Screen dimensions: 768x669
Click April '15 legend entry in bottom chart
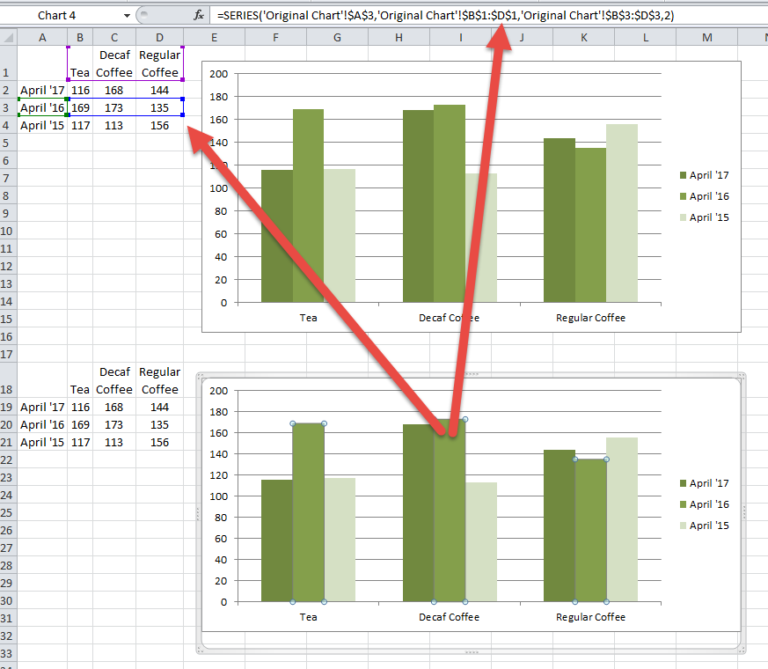704,525
